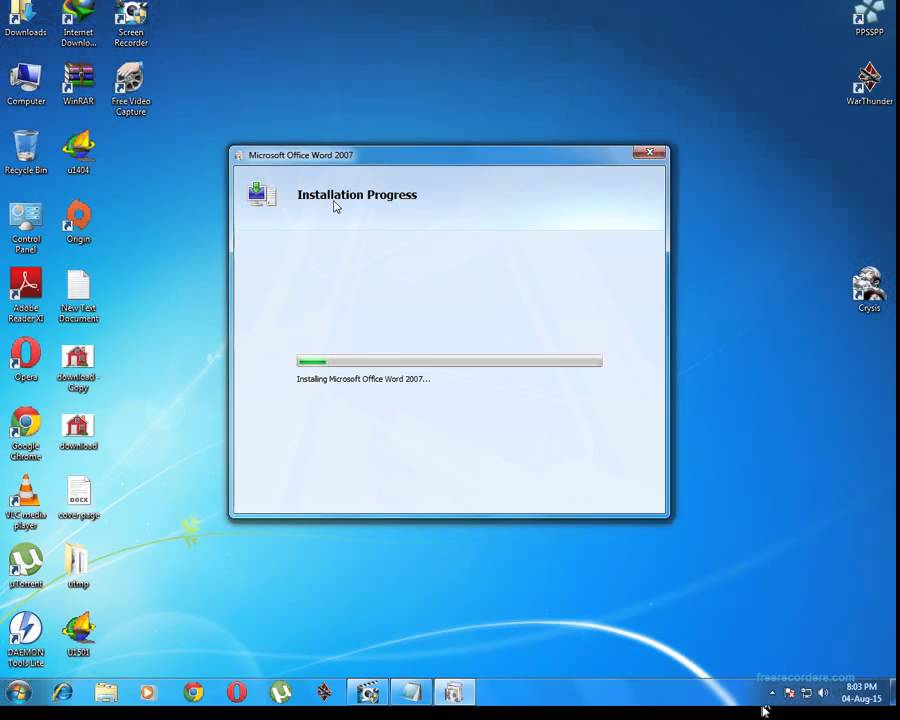The width and height of the screenshot is (900, 720).
Task: Switch to the blank window taskbar button
Action: click(411, 692)
